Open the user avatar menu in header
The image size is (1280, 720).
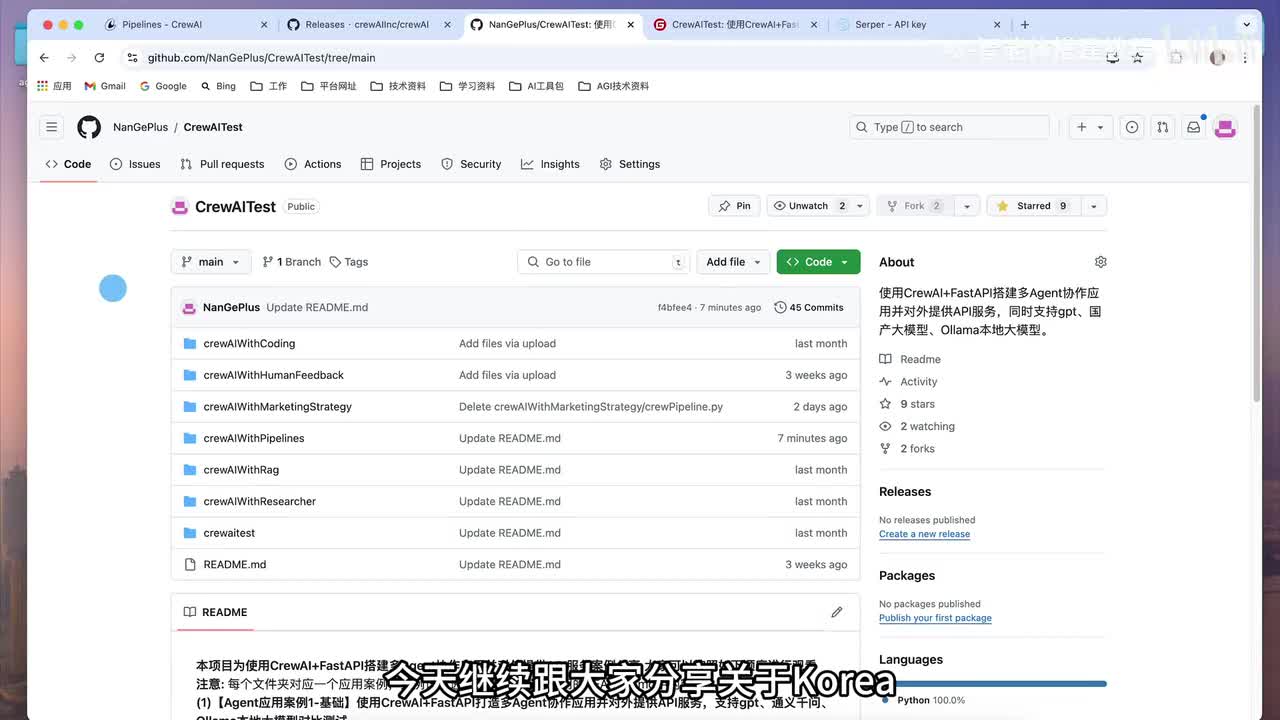click(1226, 127)
